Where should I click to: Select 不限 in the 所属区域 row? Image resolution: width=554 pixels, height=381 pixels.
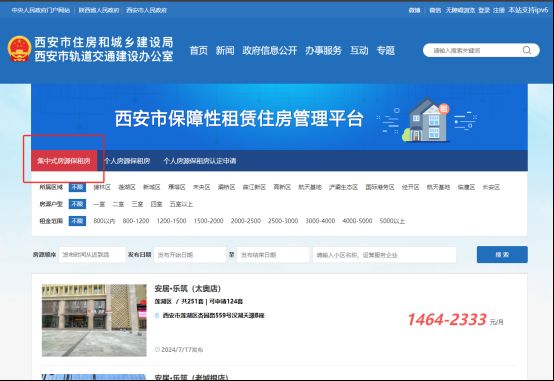pyautogui.click(x=77, y=187)
